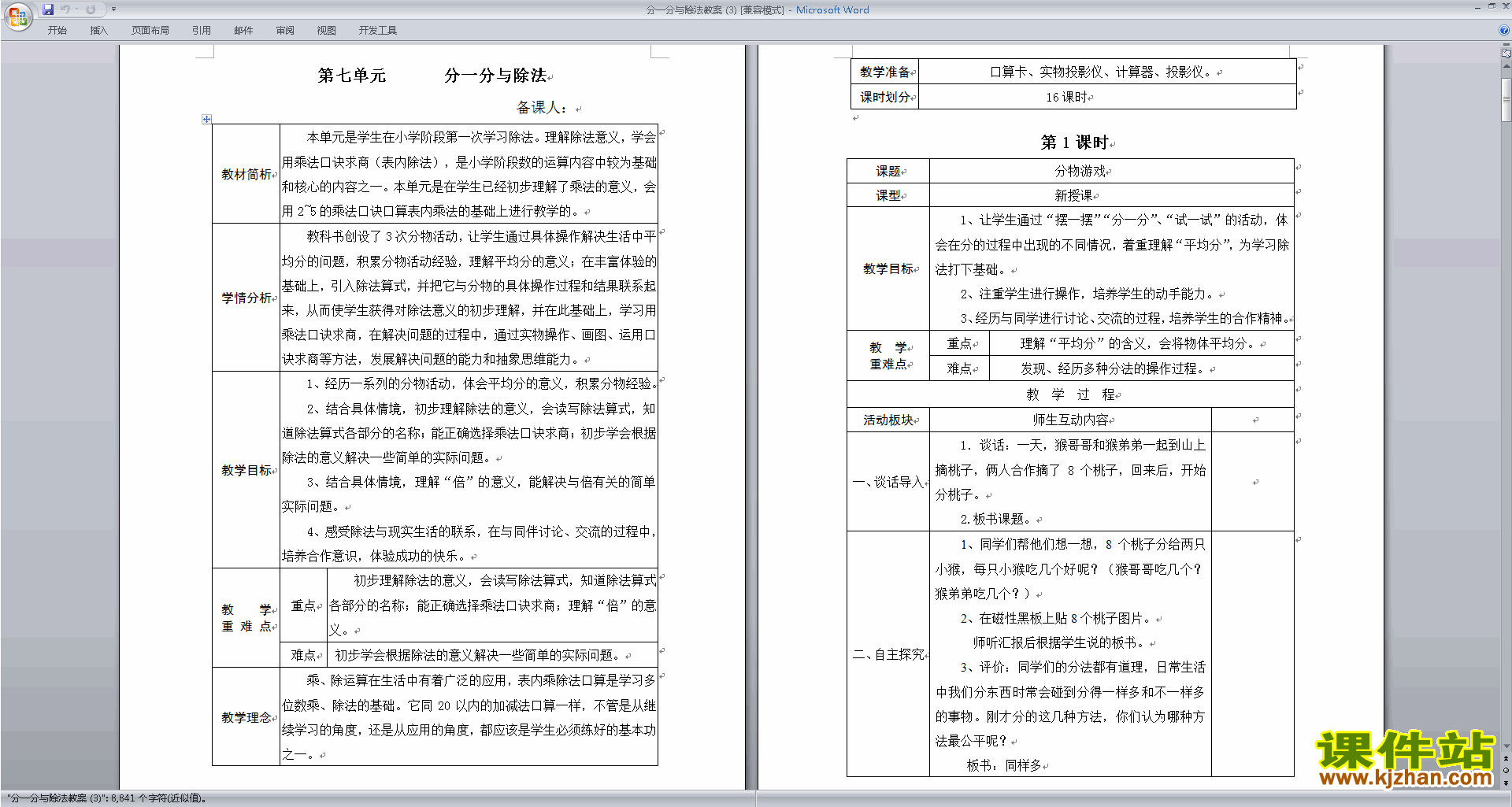Click the table move handle above 教材简析
Image resolution: width=1512 pixels, height=807 pixels.
click(x=206, y=119)
